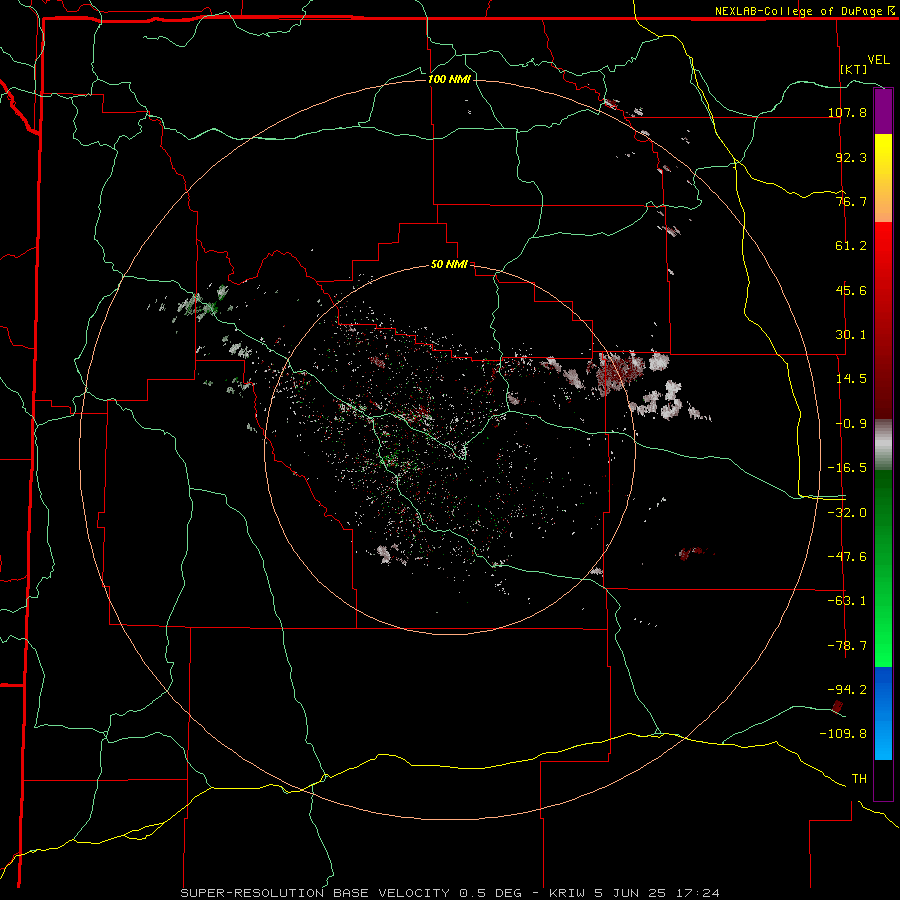
Task: Select the -63.1 scale value
Action: 847,601
